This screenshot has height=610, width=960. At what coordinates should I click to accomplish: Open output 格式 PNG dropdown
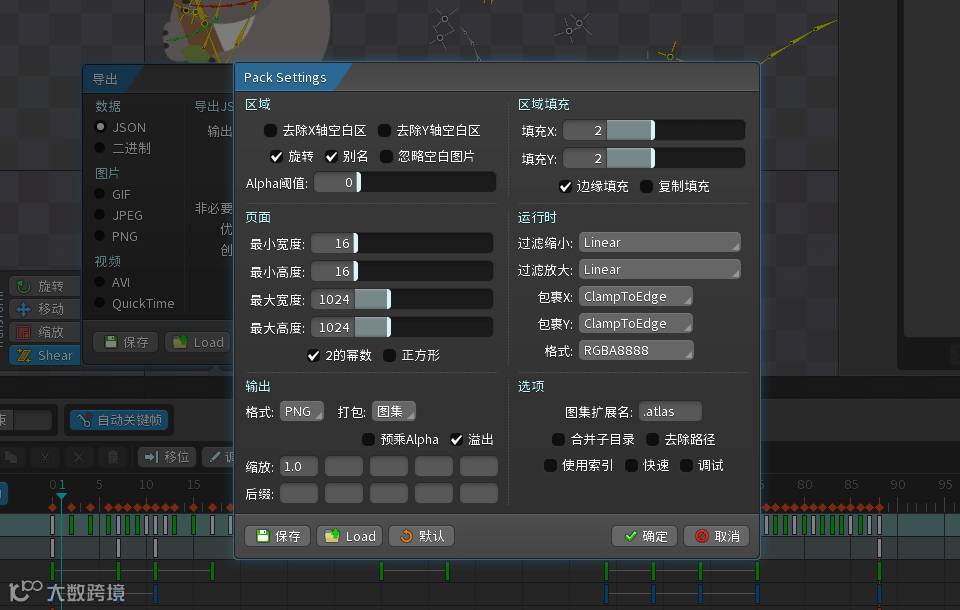coord(302,412)
